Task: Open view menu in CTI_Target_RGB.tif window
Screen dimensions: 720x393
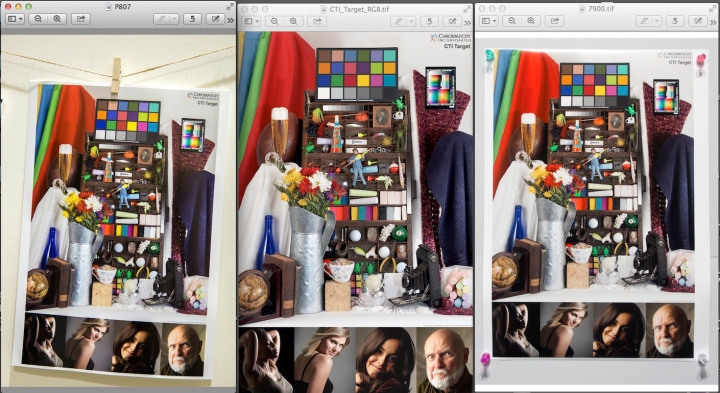Action: [x=251, y=21]
